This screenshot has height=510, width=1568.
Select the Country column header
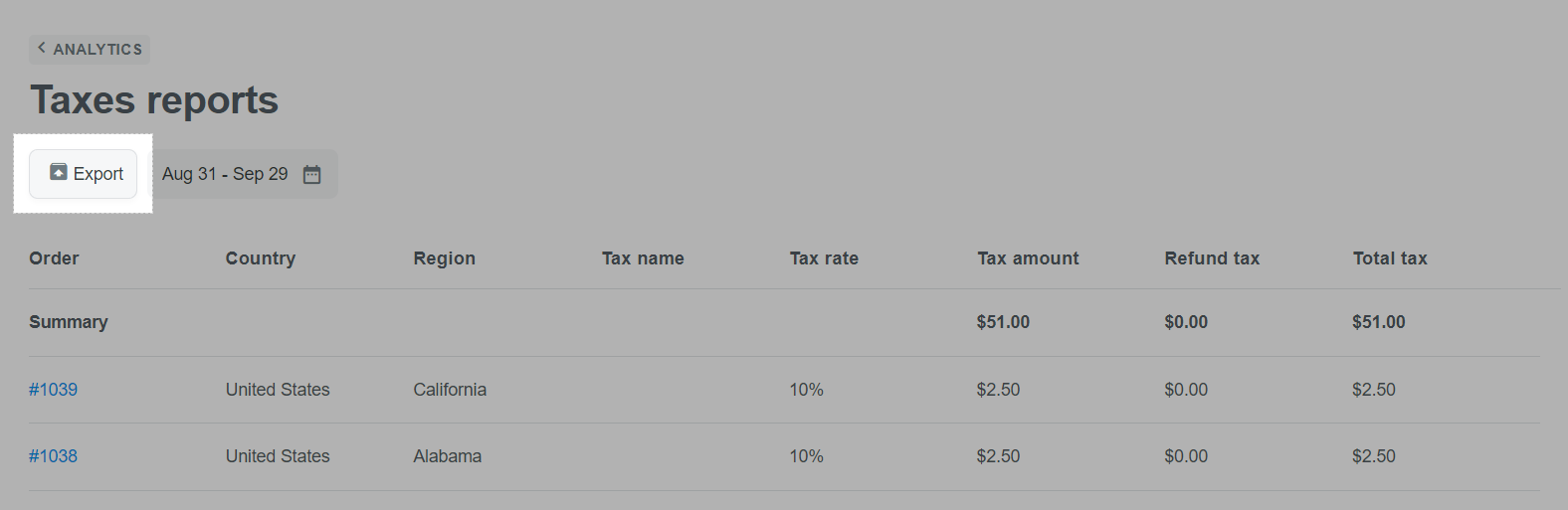(261, 258)
